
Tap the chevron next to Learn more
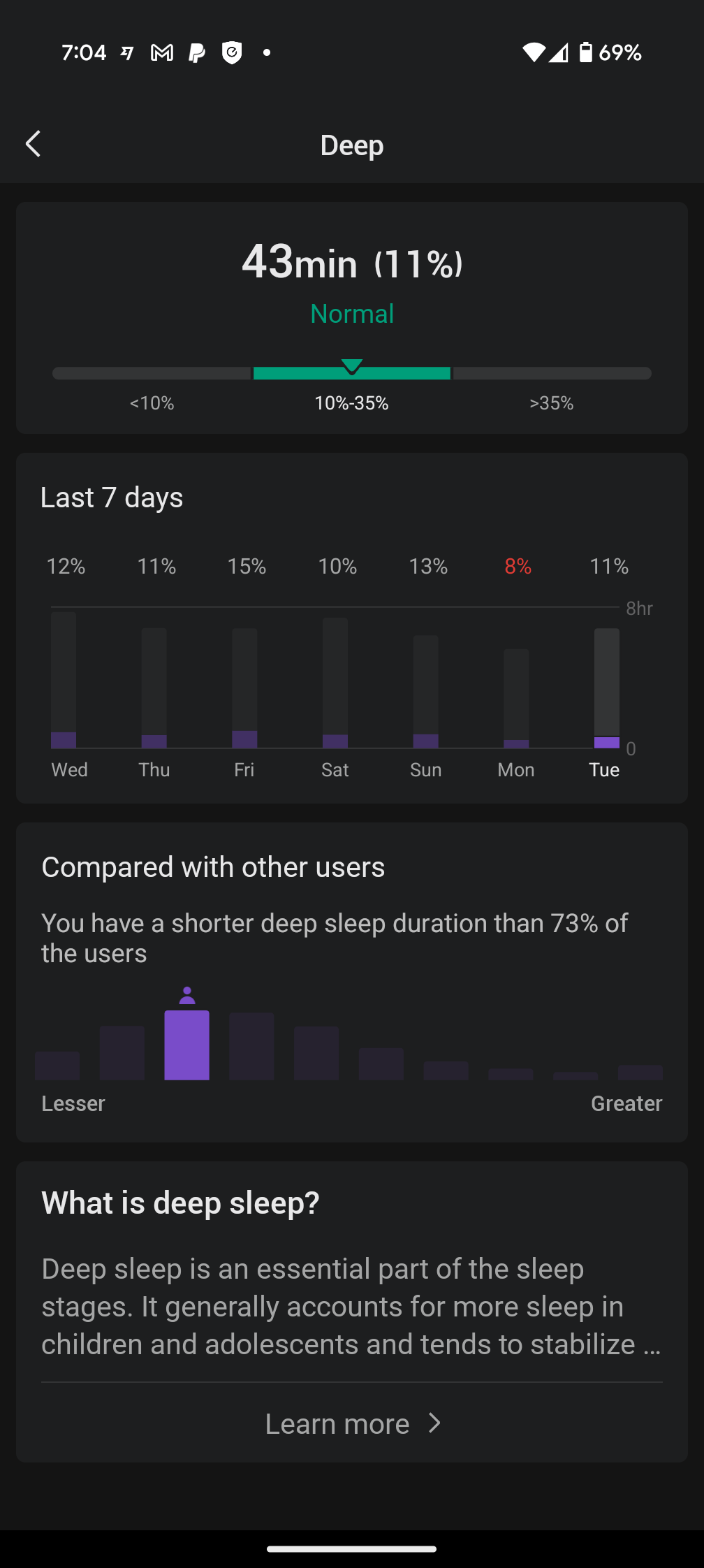[x=434, y=1423]
